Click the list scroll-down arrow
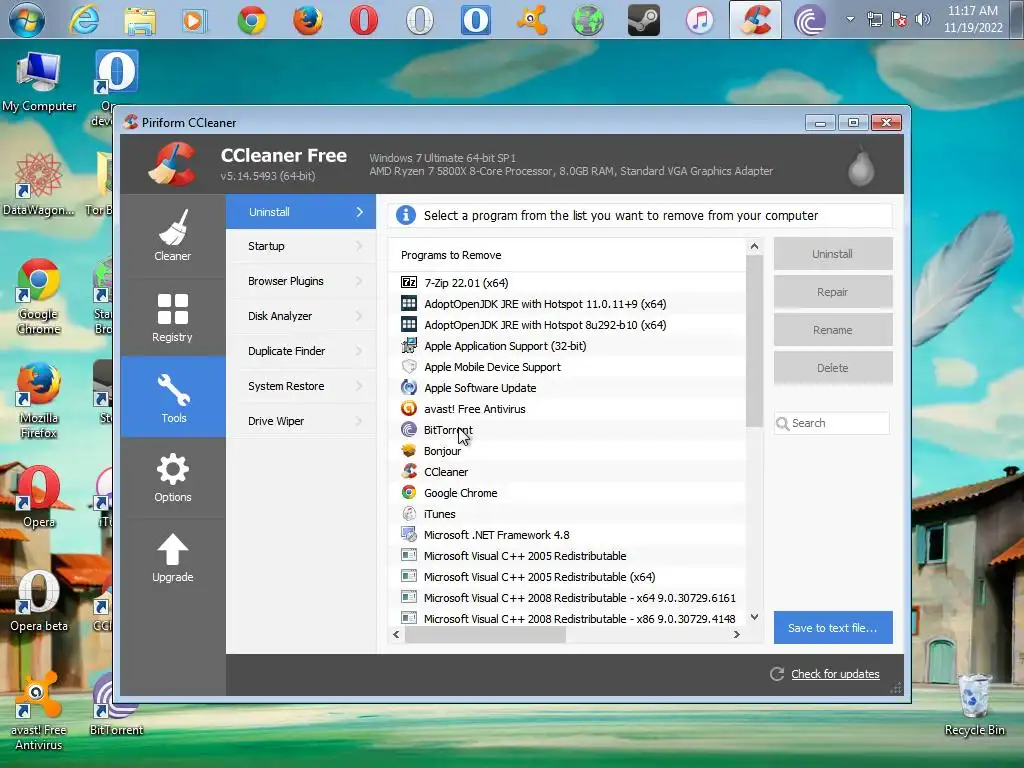The image size is (1024, 768). pos(754,616)
